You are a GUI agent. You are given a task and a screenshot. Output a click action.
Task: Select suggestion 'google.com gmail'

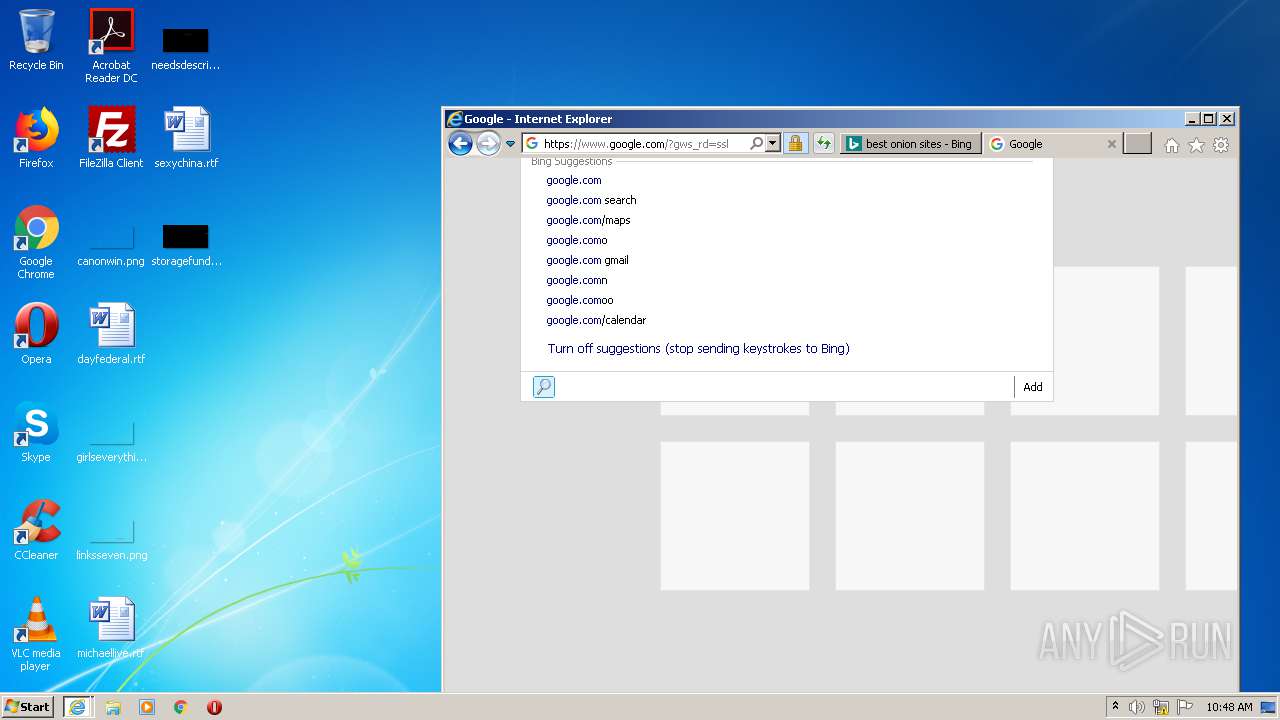[587, 260]
